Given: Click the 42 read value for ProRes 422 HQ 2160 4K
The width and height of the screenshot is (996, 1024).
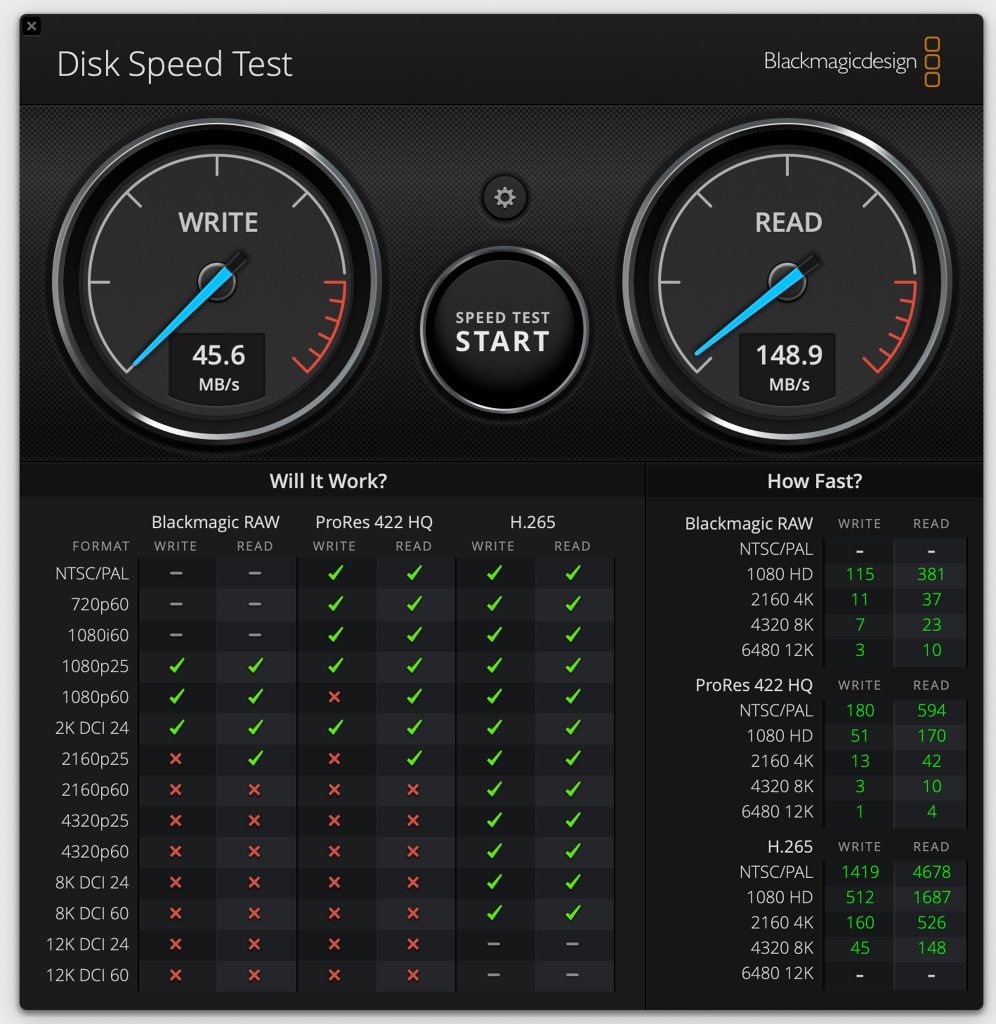Looking at the screenshot, I should click(x=931, y=761).
